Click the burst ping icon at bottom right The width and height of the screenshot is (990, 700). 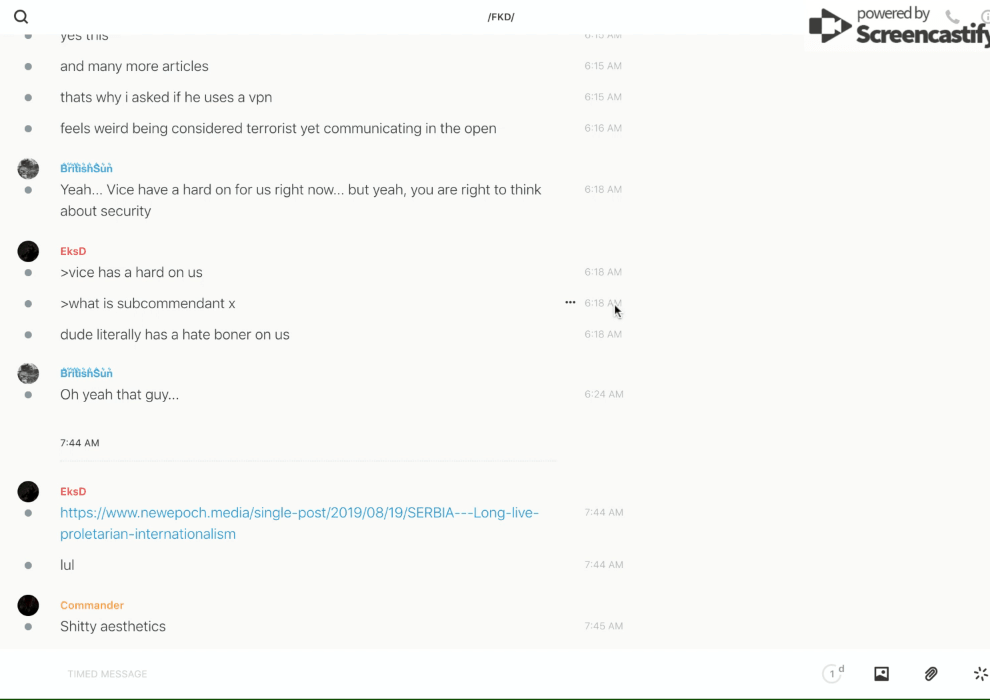click(x=980, y=674)
